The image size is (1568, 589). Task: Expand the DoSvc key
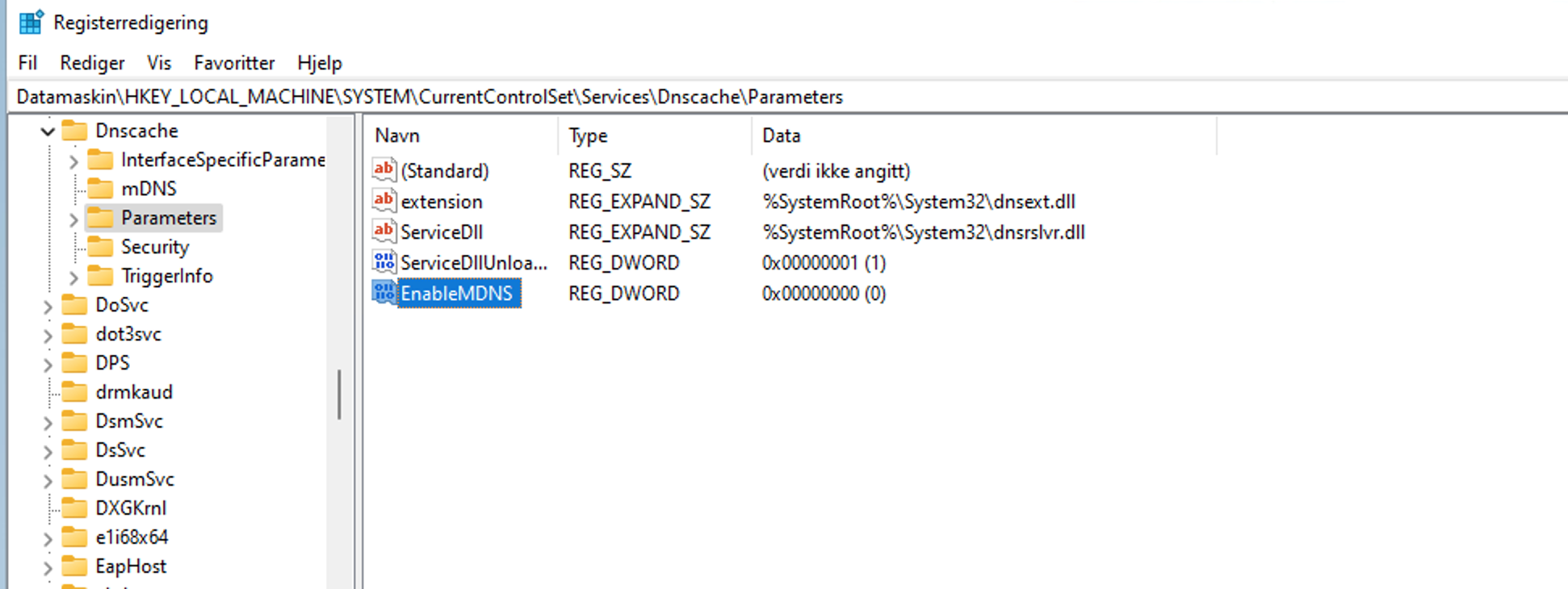pyautogui.click(x=48, y=307)
